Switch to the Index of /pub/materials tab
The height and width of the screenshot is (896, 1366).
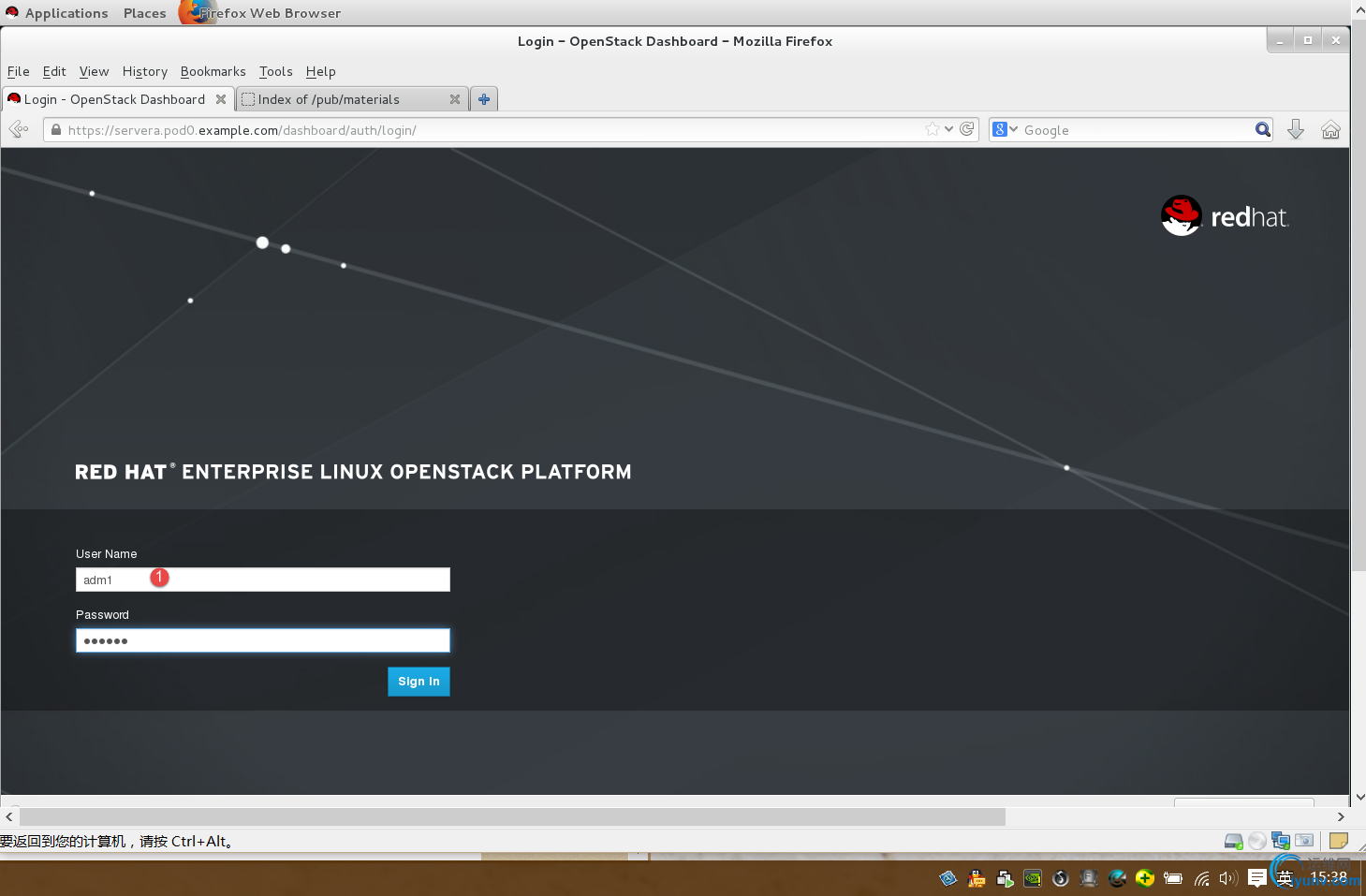pos(352,99)
